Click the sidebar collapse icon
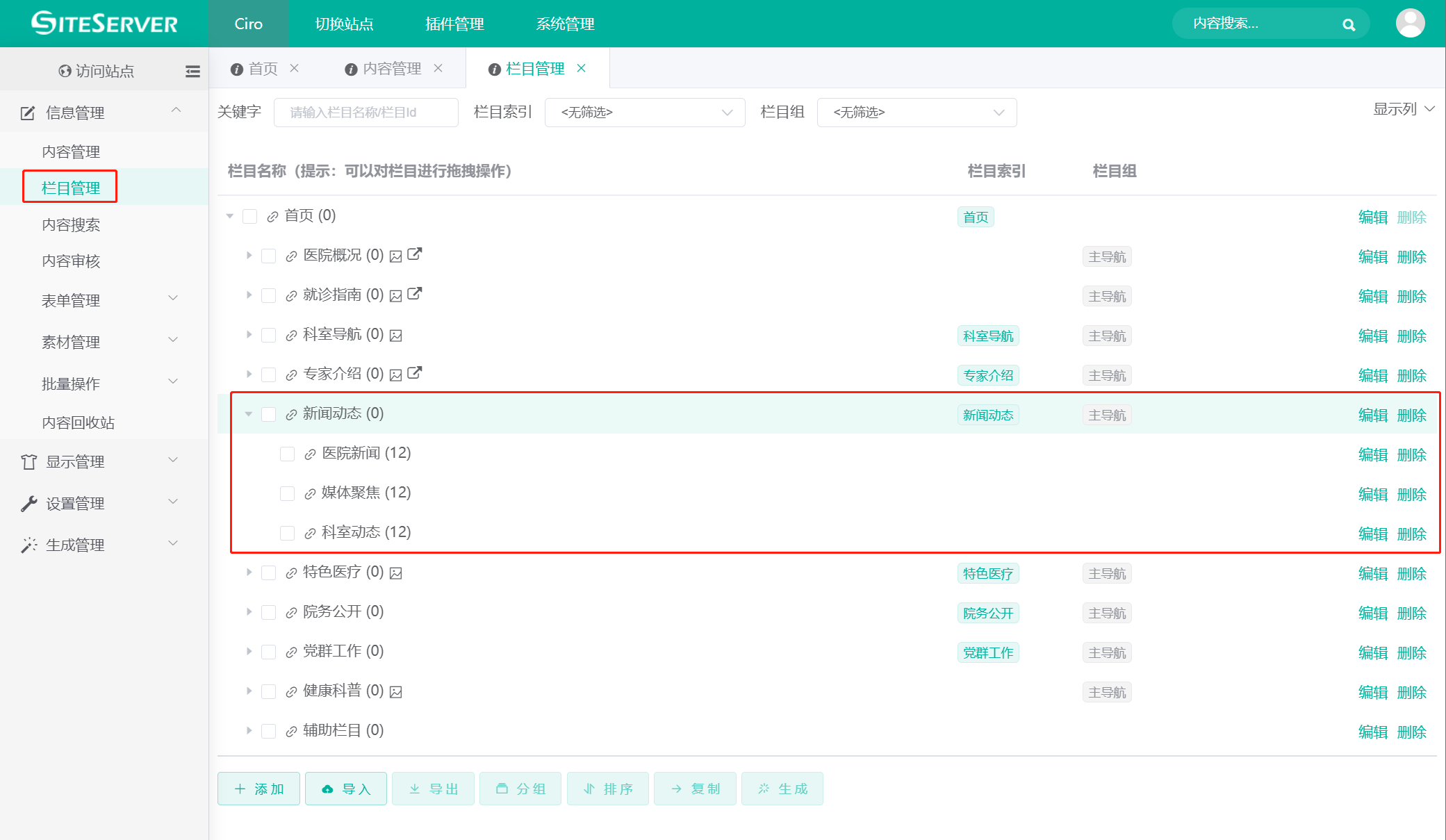This screenshot has width=1446, height=840. [x=192, y=71]
